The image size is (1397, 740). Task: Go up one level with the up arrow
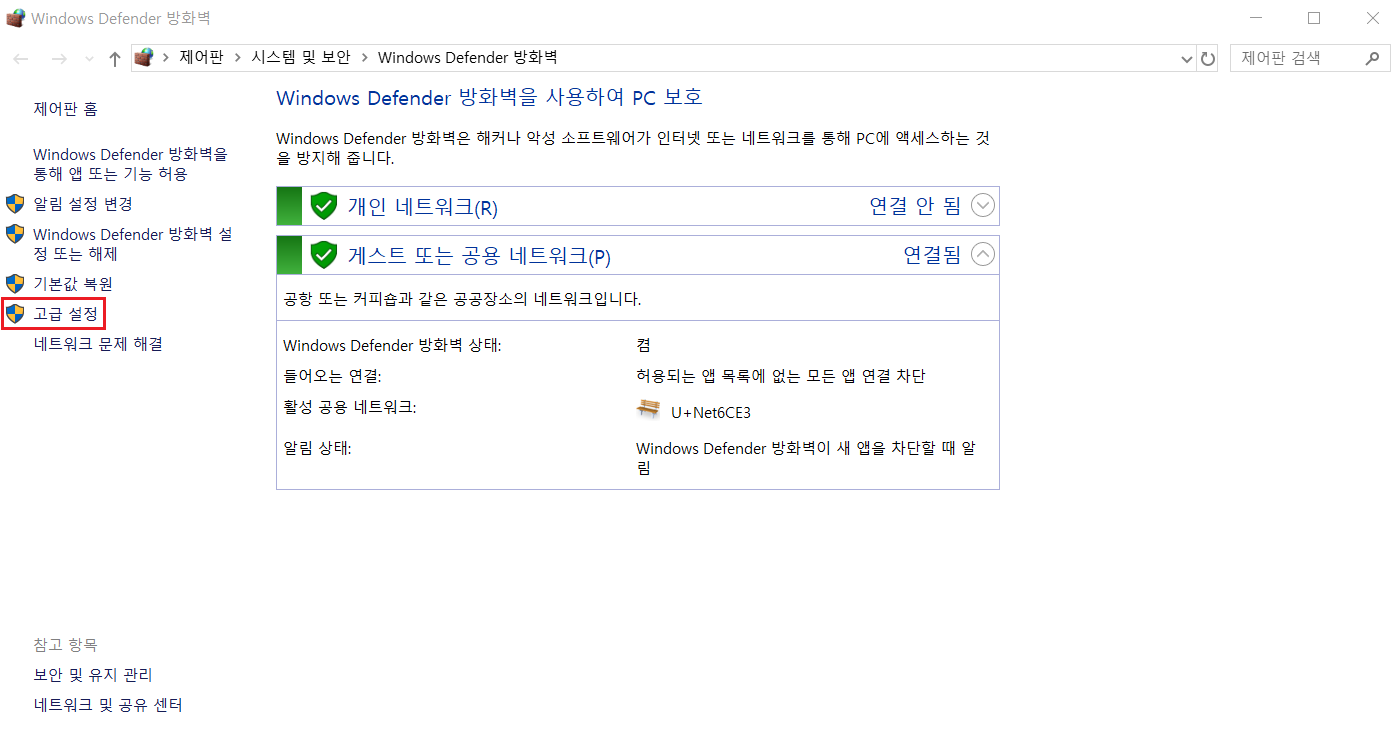click(x=114, y=59)
